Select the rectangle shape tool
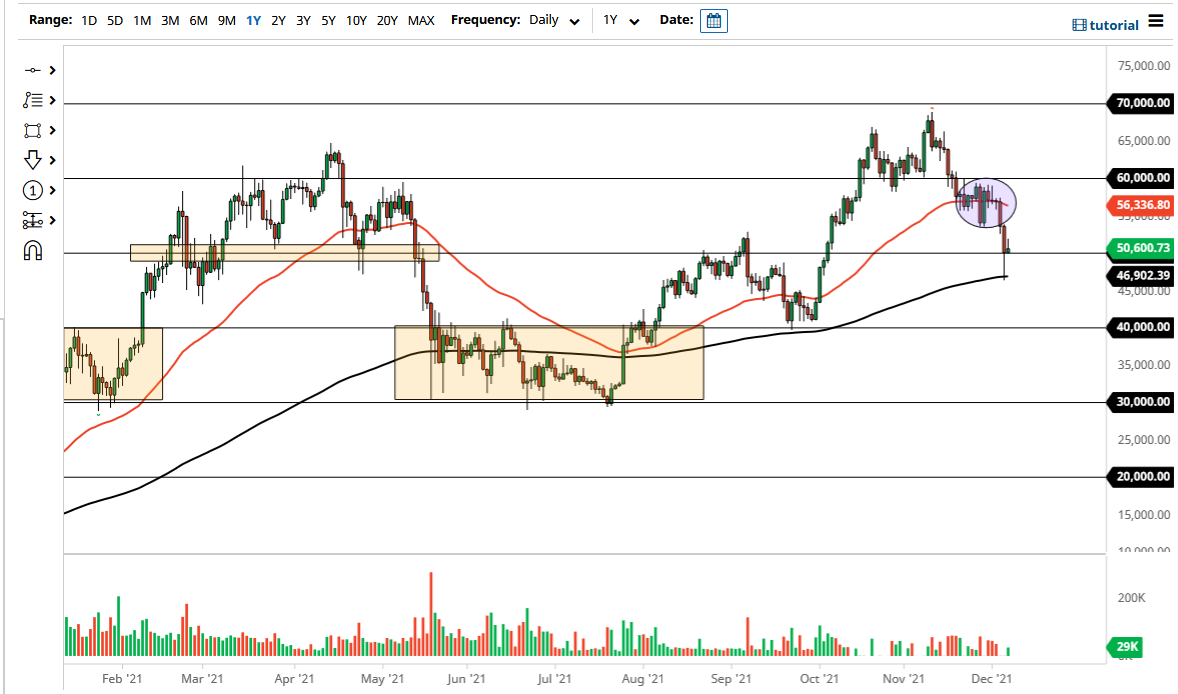 coord(33,130)
